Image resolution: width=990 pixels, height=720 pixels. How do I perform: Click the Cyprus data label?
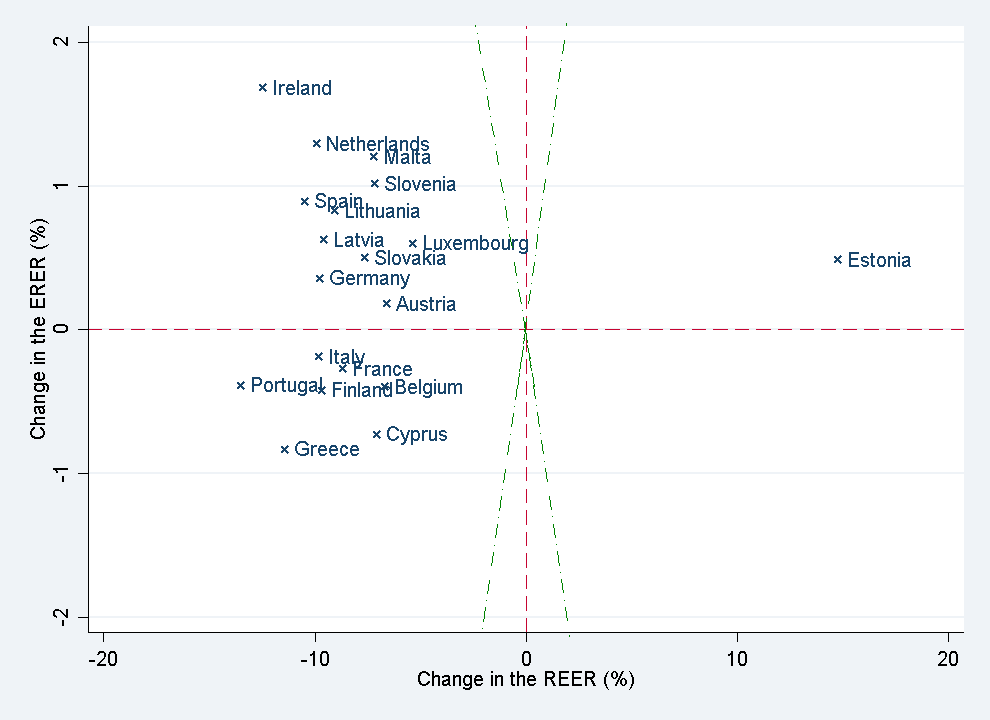point(416,435)
